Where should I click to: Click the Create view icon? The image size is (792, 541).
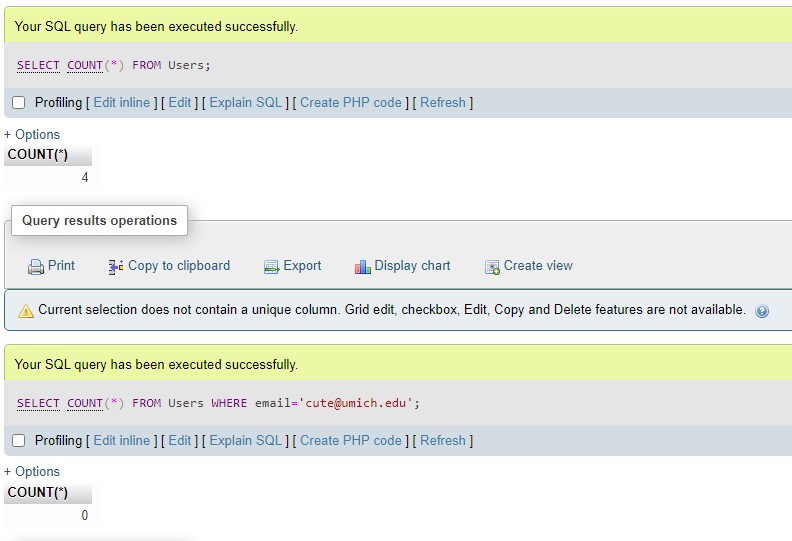click(x=492, y=267)
